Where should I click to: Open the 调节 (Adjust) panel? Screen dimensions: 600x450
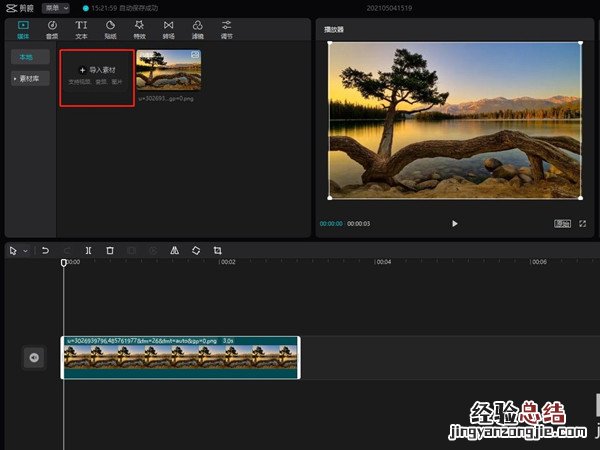(x=227, y=28)
